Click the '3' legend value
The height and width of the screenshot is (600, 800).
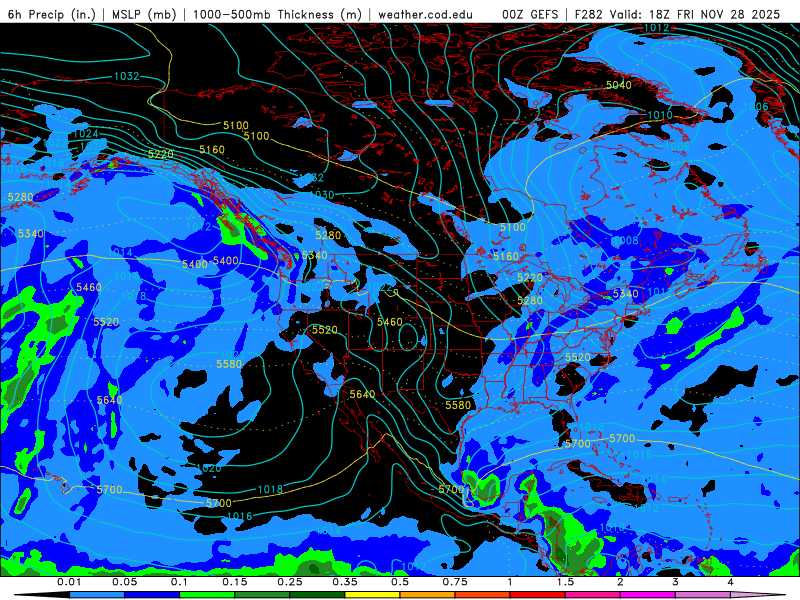coord(675,582)
